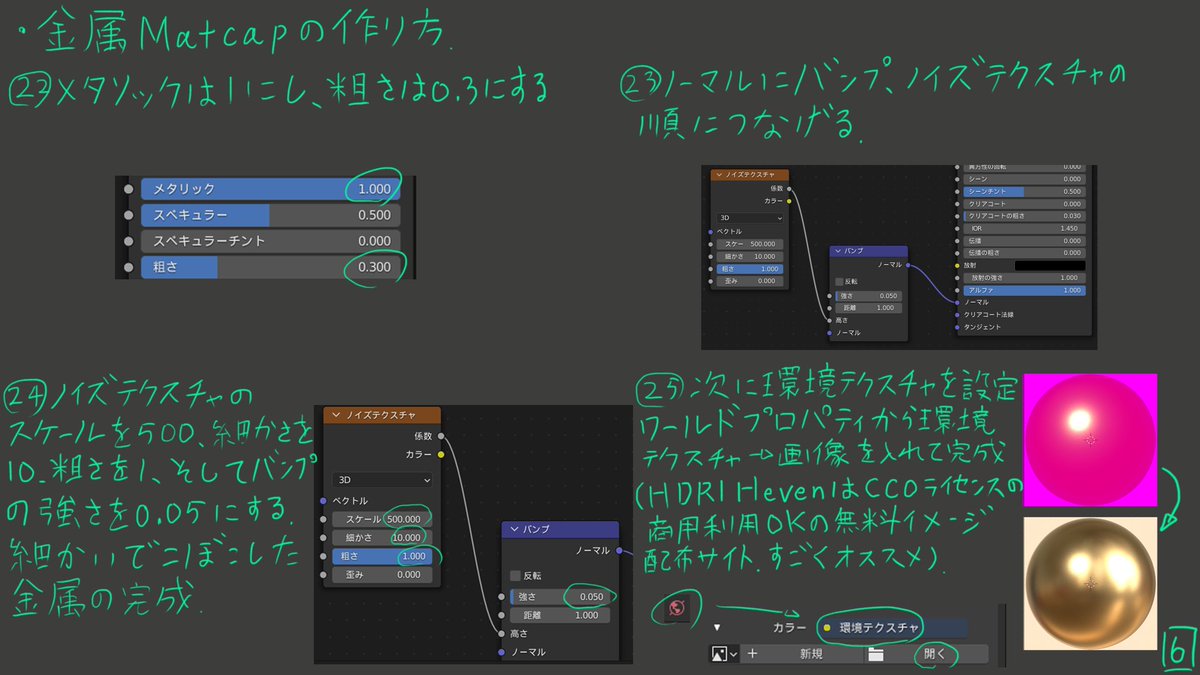The image size is (1200, 675).
Task: Click スケール 500.000 field in small upper noise node
Action: coord(750,244)
